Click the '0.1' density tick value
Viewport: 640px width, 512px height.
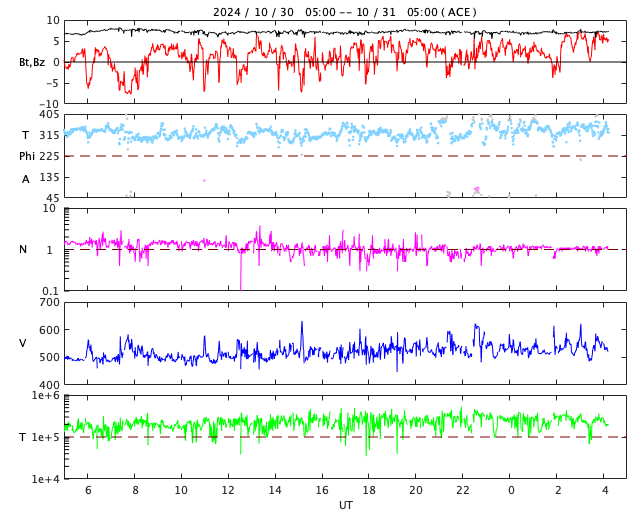(x=51, y=291)
